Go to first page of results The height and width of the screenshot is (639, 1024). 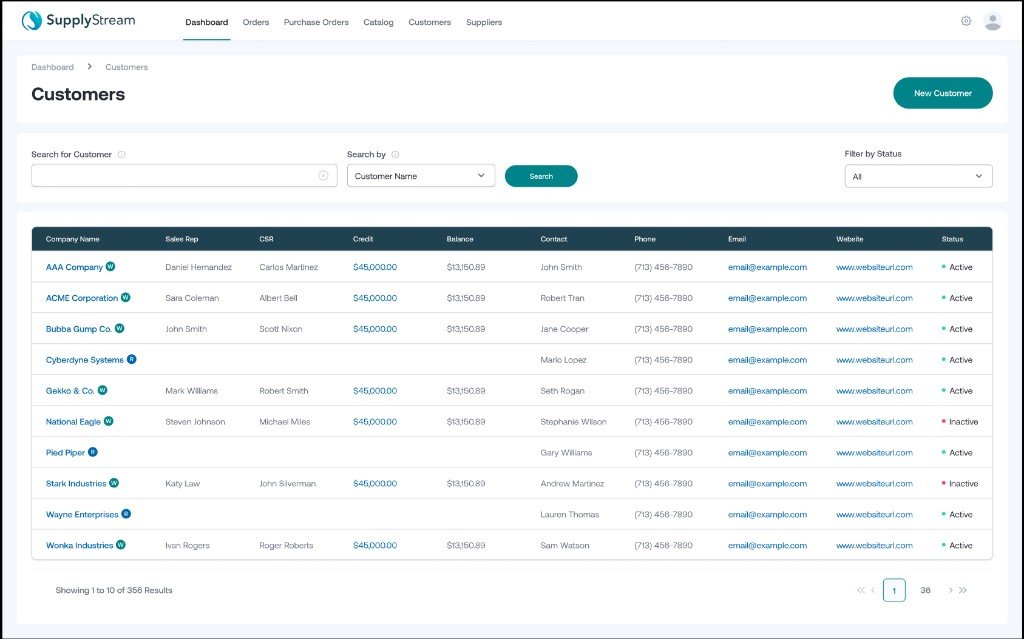tap(860, 590)
